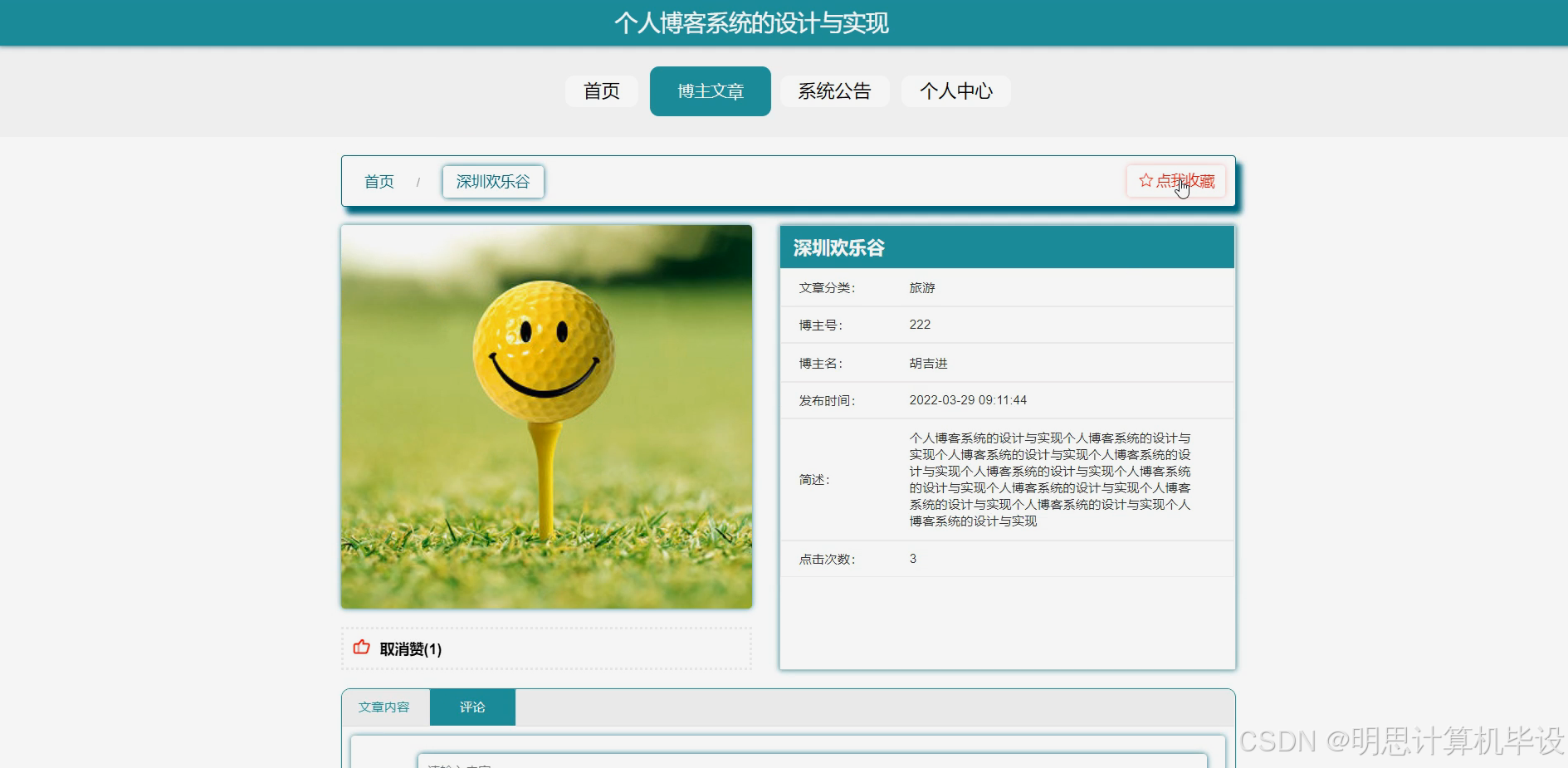Switch to the 文章内容 tab
The height and width of the screenshot is (768, 1568).
[x=384, y=707]
